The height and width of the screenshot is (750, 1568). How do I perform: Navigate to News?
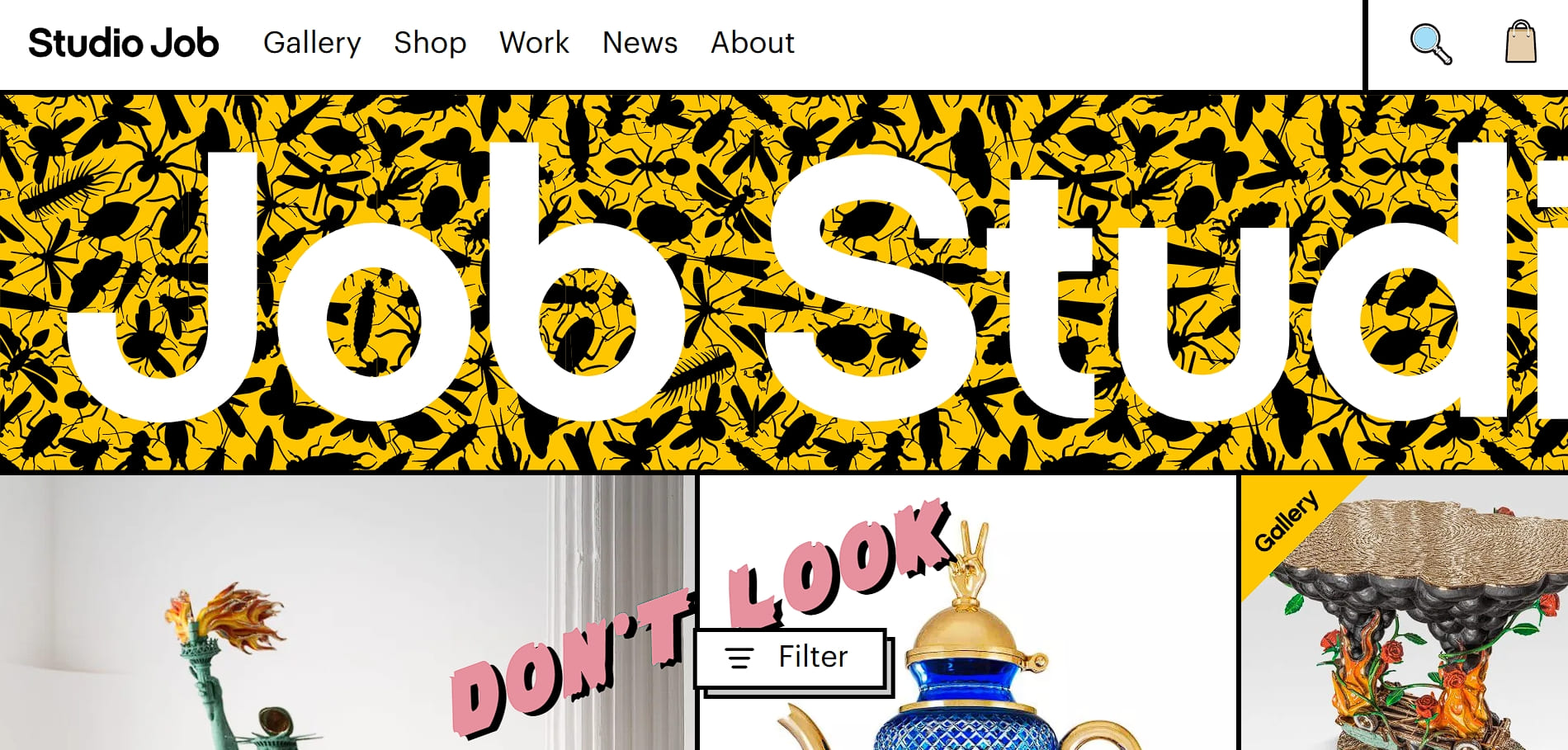(x=640, y=43)
